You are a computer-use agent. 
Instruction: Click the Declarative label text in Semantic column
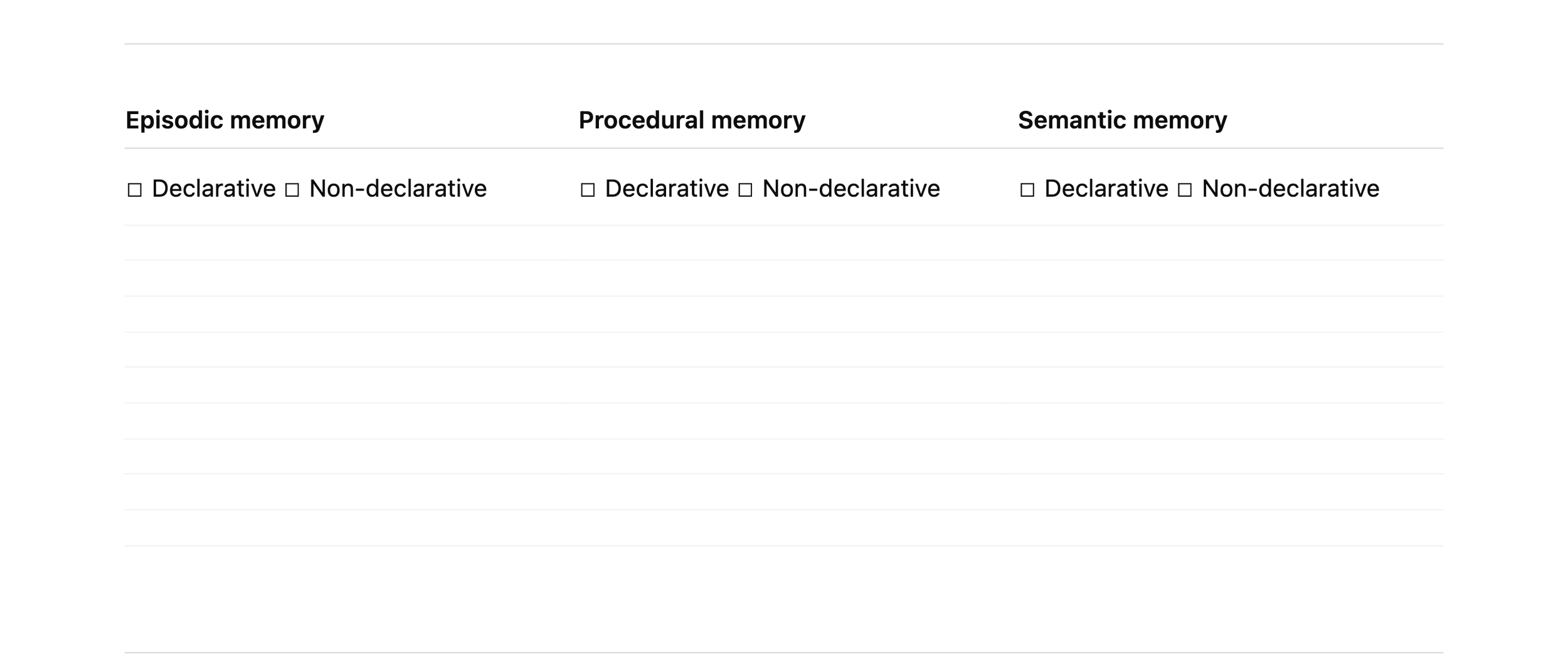pyautogui.click(x=1106, y=189)
